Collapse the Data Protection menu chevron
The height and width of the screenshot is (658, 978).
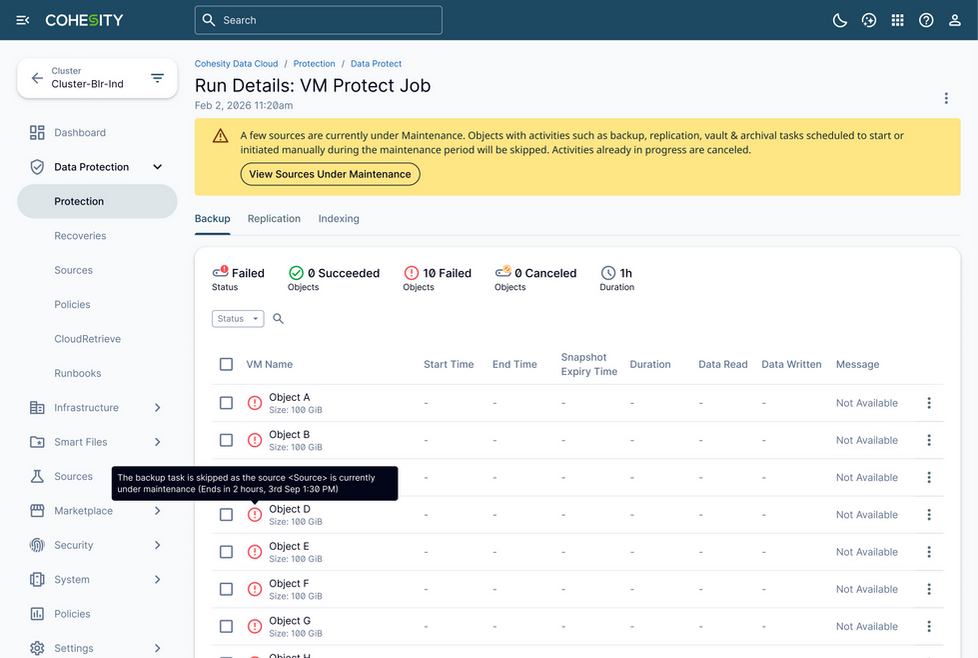pyautogui.click(x=157, y=167)
